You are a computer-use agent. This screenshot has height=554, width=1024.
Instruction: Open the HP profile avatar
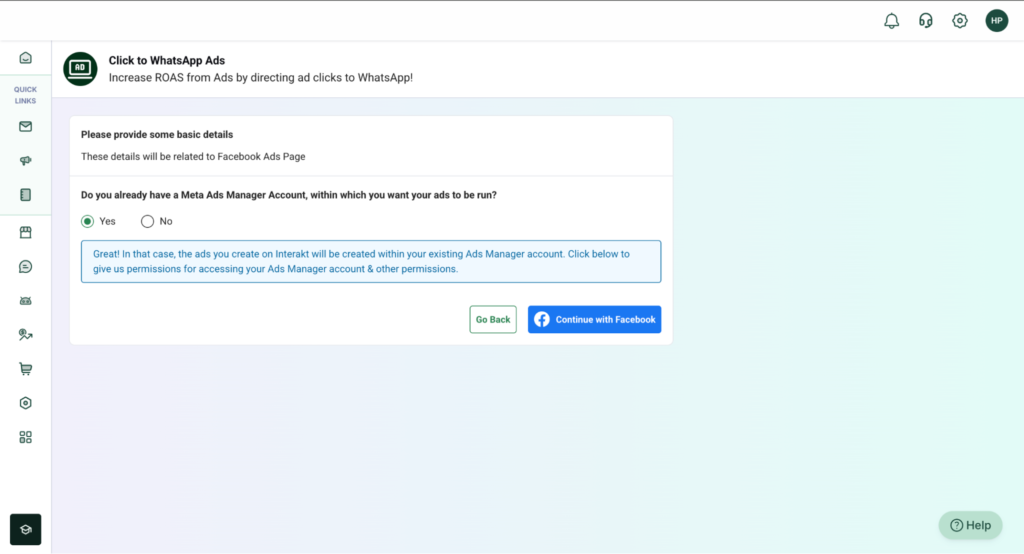997,21
